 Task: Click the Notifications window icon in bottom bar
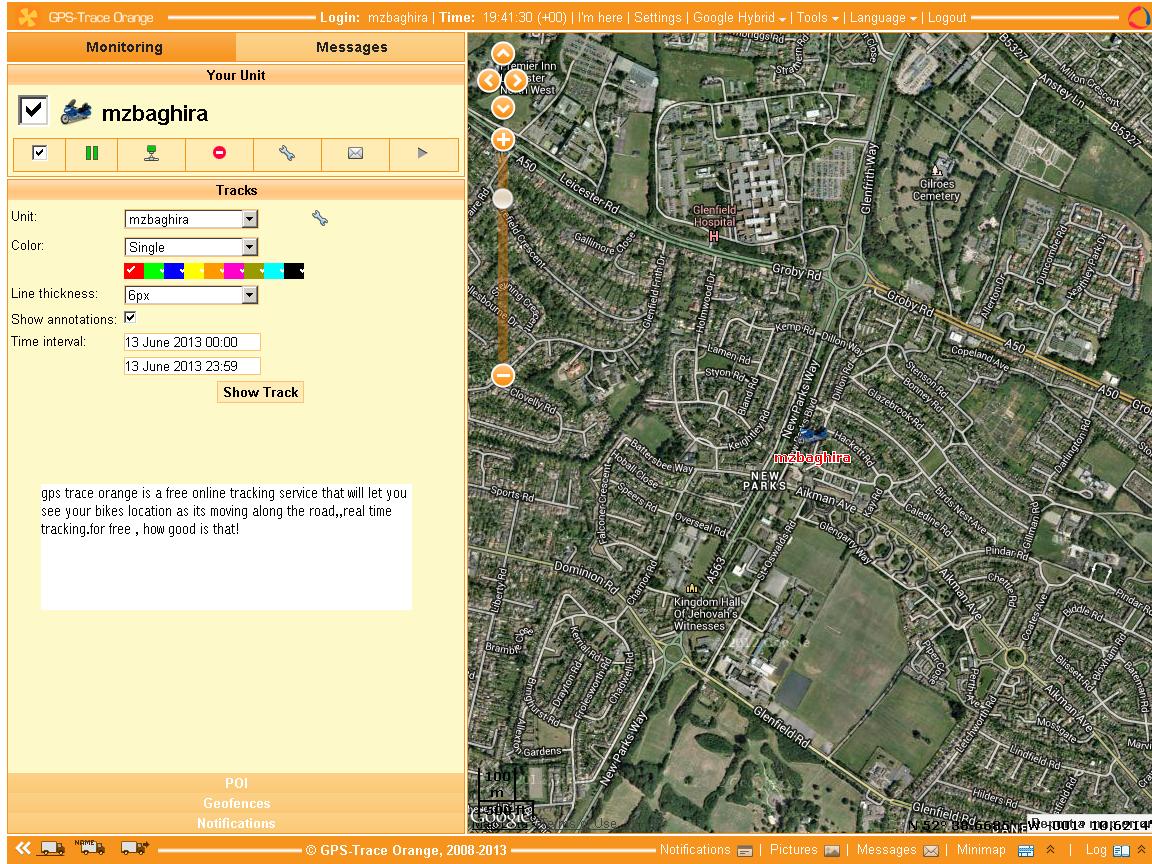click(745, 851)
